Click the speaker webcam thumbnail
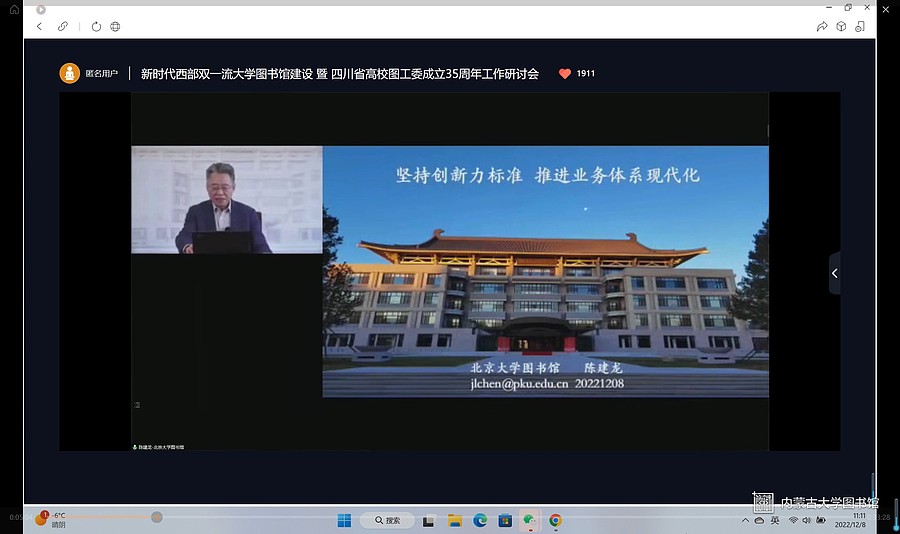 pyautogui.click(x=227, y=200)
